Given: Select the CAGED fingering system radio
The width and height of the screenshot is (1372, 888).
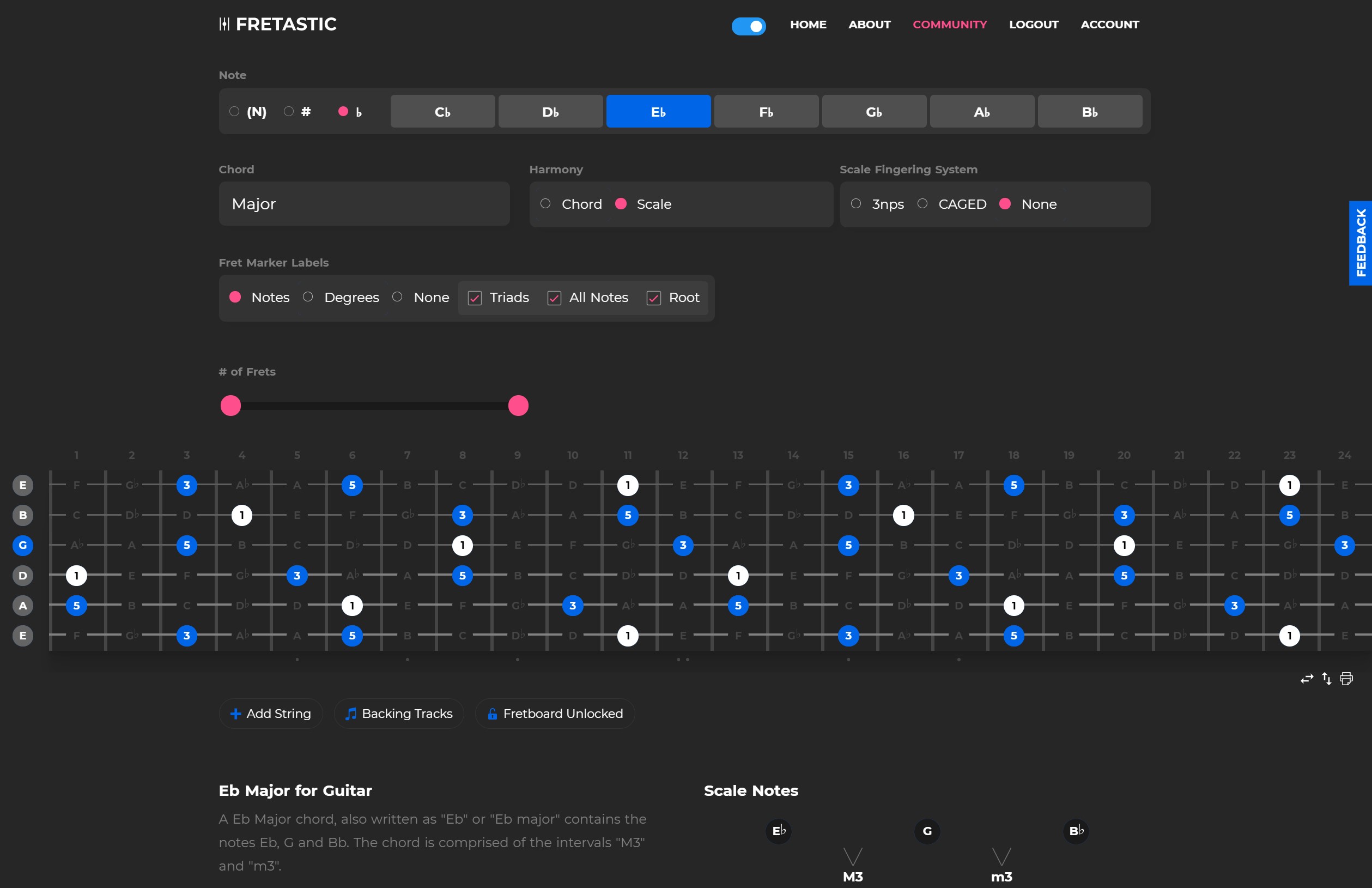Looking at the screenshot, I should 922,203.
